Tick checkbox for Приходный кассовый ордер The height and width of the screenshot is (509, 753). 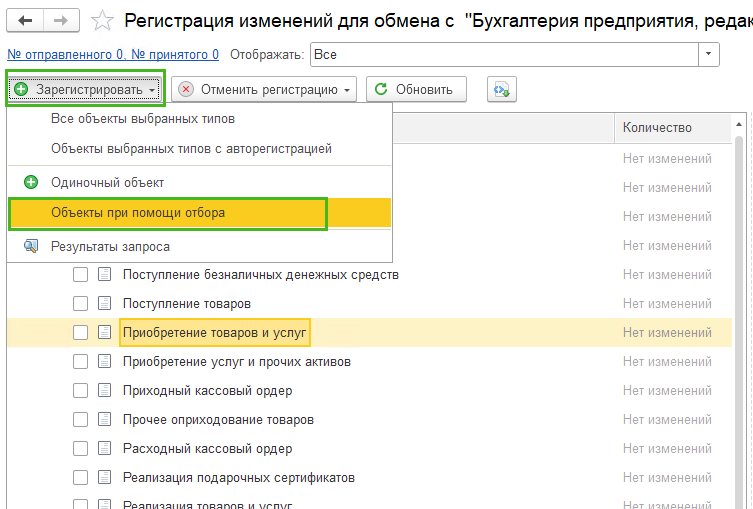coord(80,390)
